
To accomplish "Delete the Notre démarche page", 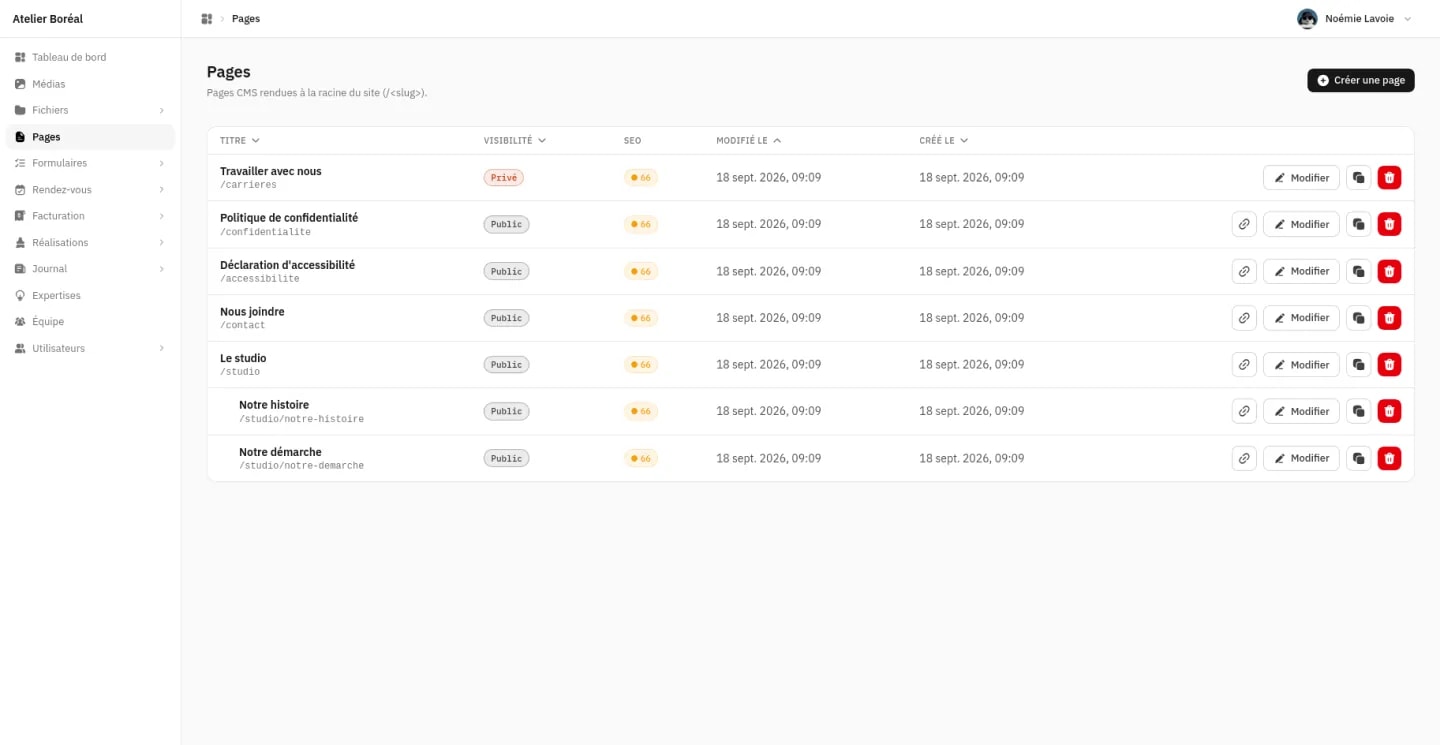I will coord(1389,458).
